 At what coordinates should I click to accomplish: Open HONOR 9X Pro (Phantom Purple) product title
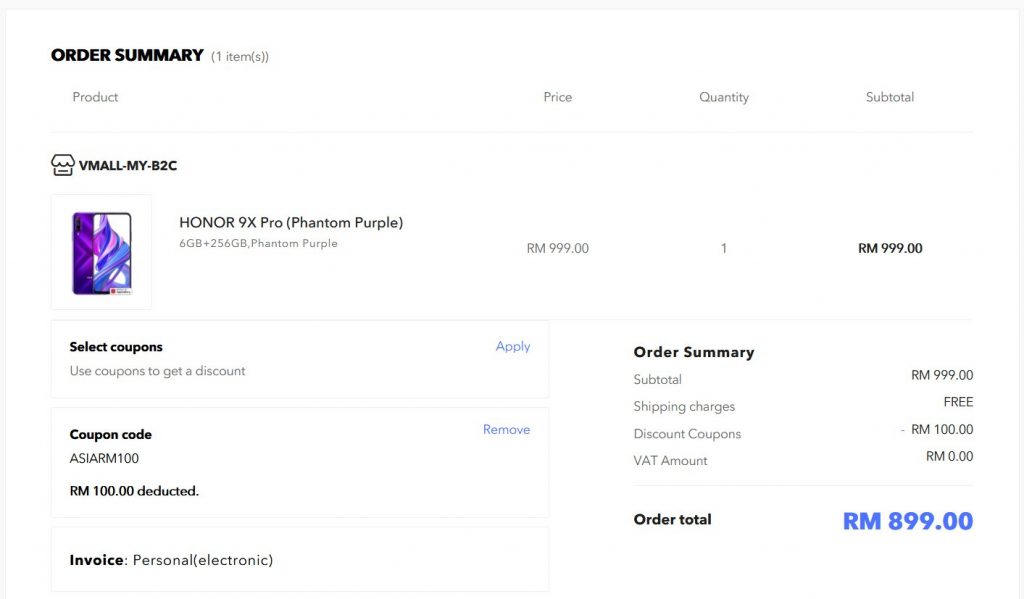click(291, 223)
